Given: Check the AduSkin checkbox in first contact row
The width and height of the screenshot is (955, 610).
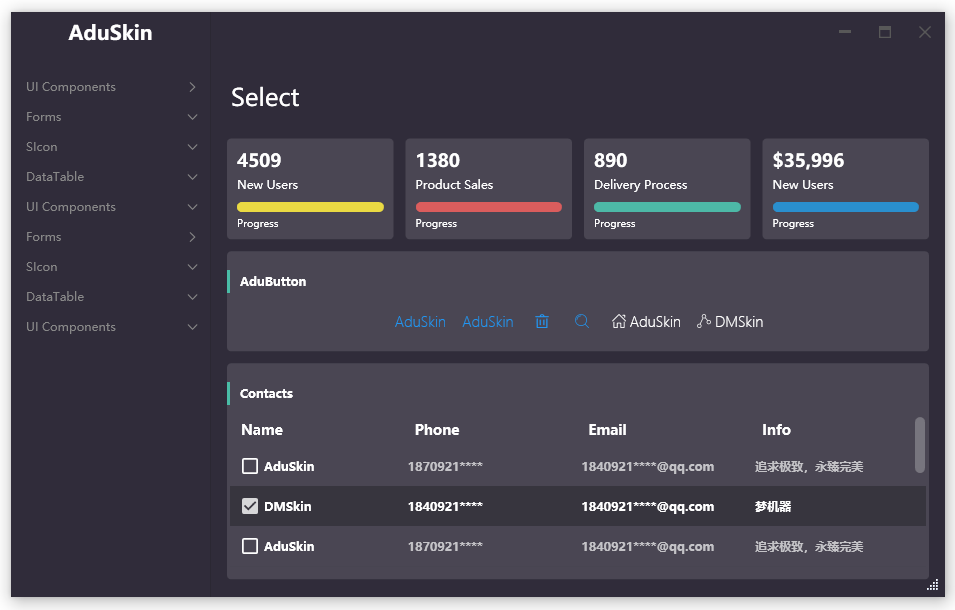Looking at the screenshot, I should (250, 466).
